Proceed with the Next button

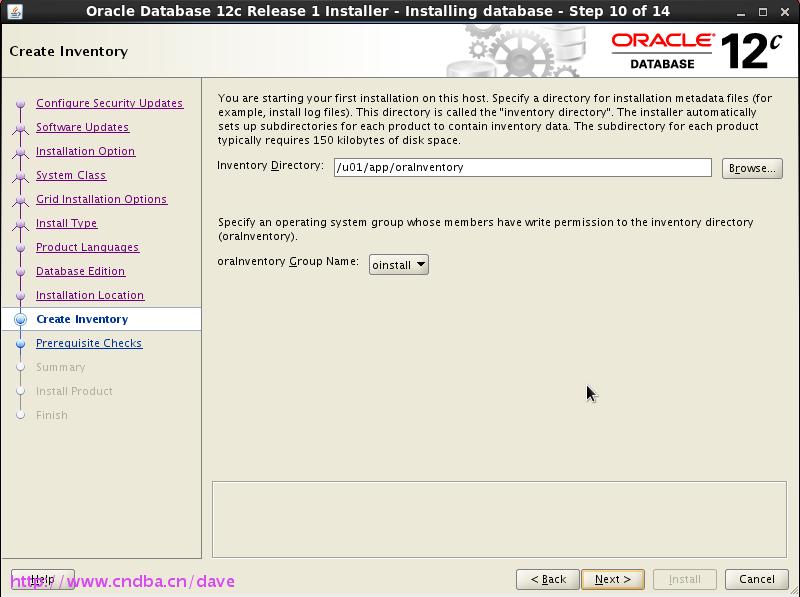613,579
